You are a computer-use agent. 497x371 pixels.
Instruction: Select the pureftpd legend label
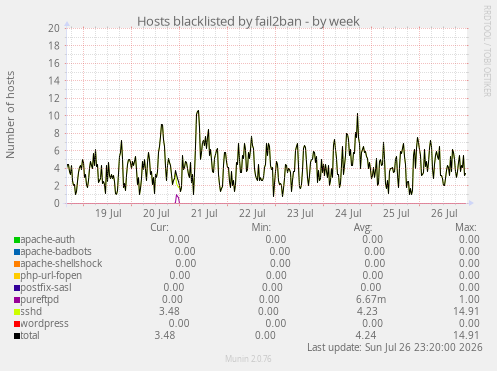40,299
